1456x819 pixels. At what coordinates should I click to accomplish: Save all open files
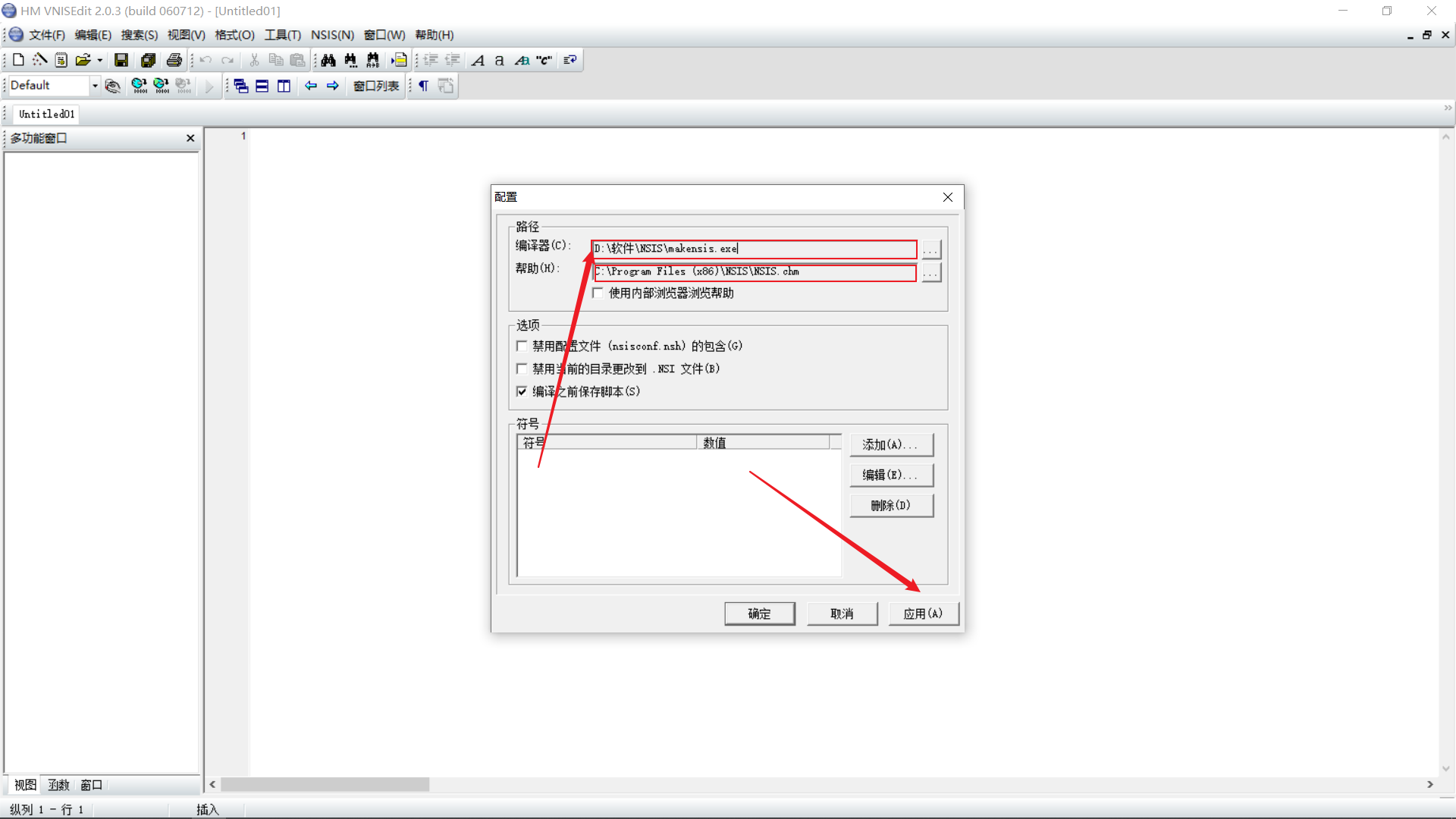[x=148, y=60]
